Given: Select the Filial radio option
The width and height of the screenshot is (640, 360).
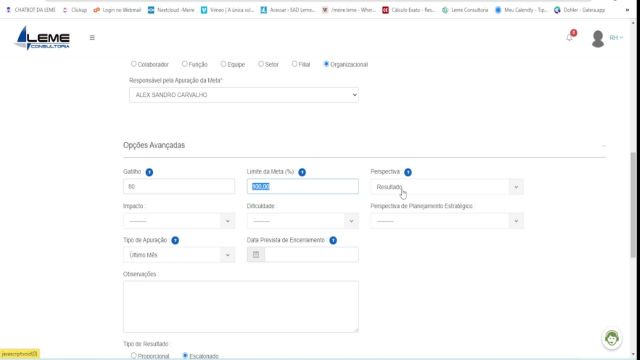Looking at the screenshot, I should [x=294, y=64].
